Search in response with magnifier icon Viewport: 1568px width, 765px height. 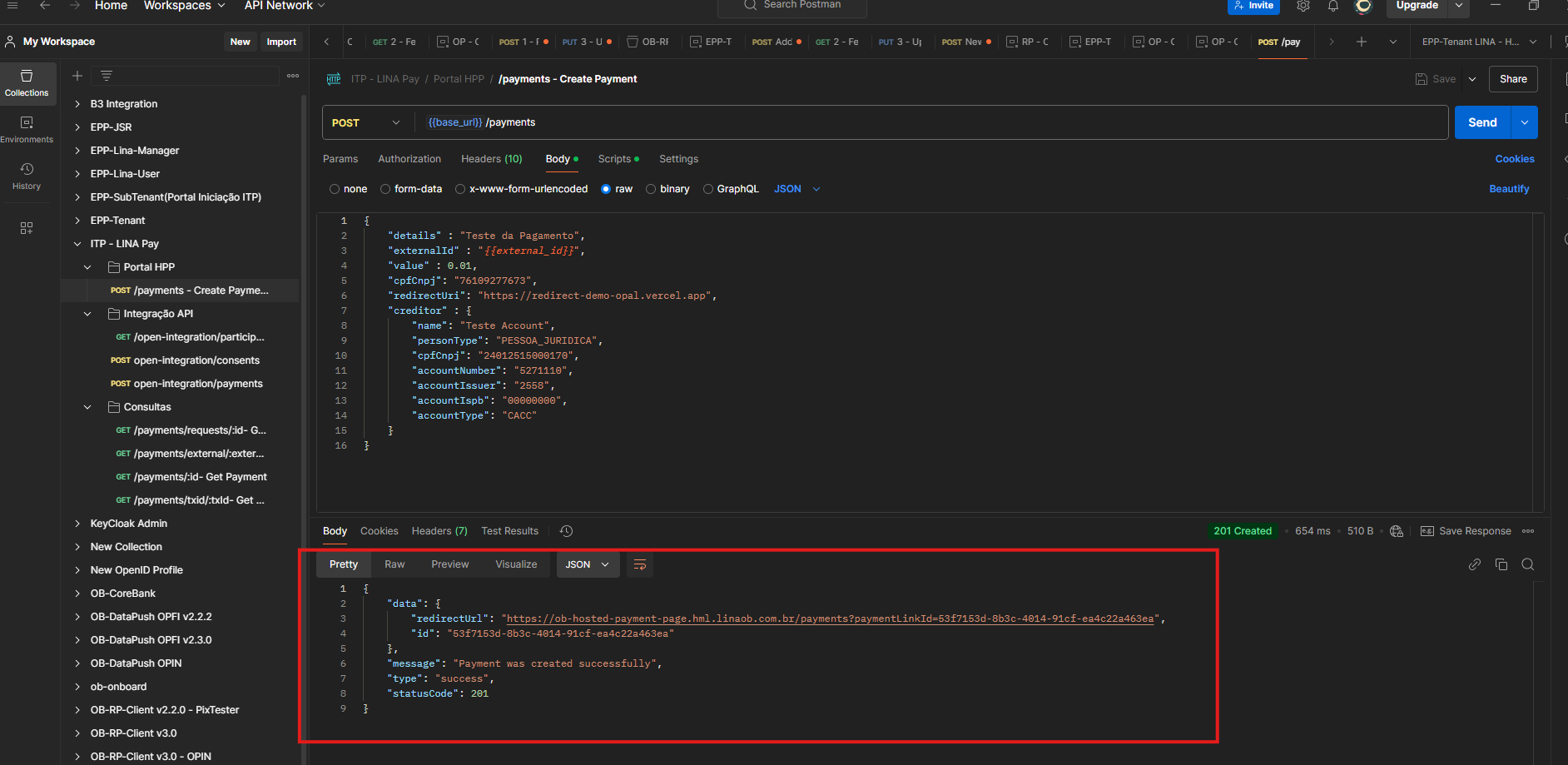pos(1528,564)
